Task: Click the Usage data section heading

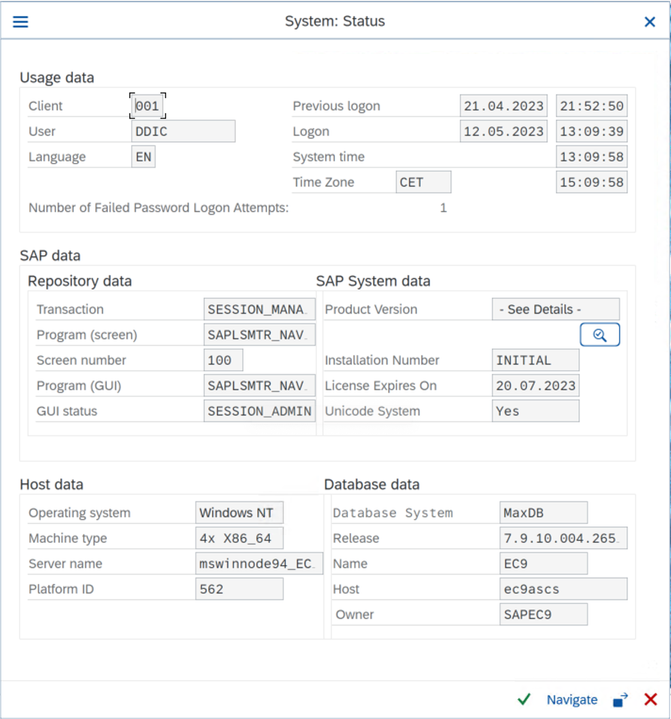Action: (x=57, y=77)
